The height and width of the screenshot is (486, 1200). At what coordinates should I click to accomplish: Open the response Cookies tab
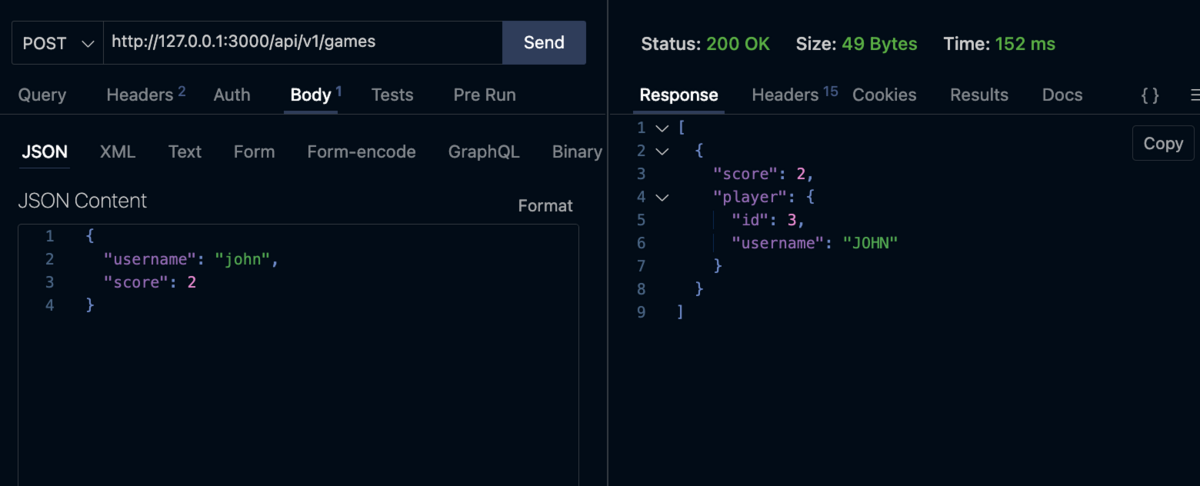click(x=884, y=95)
